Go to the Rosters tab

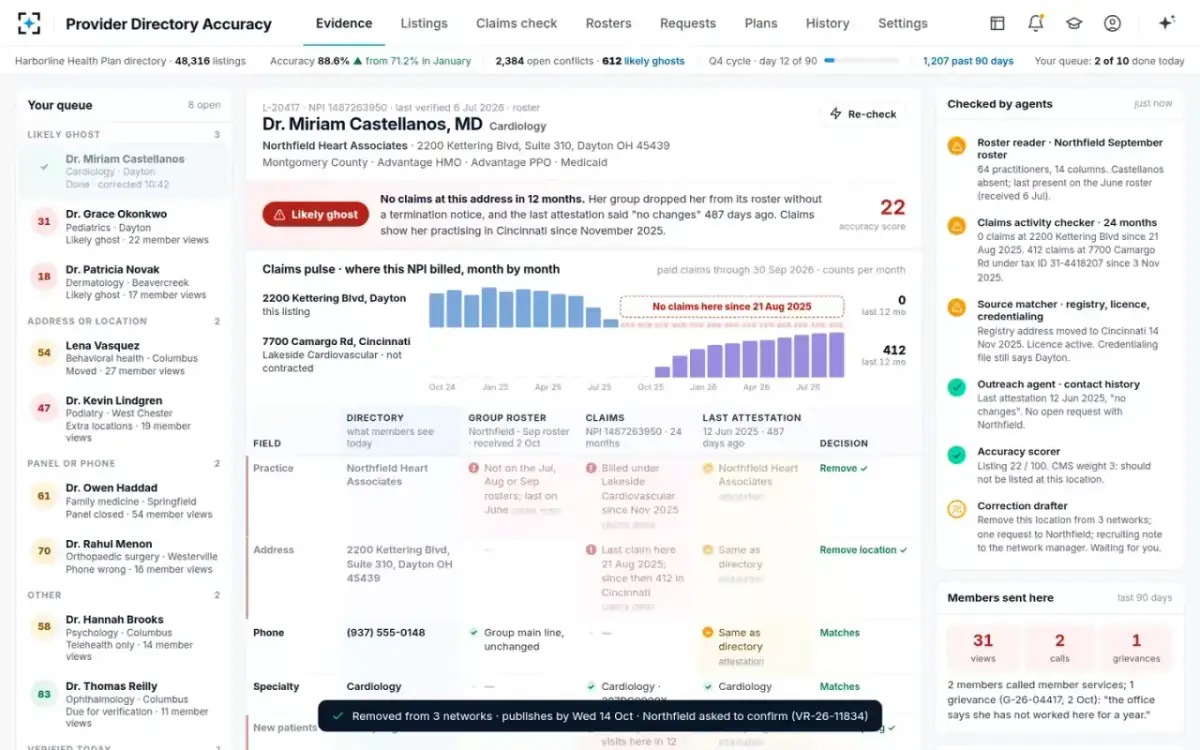click(x=609, y=23)
